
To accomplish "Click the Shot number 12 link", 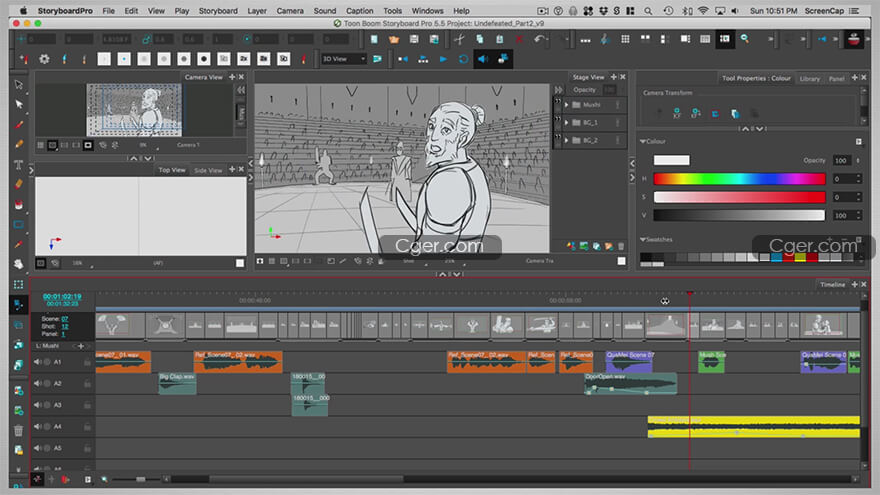I will pyautogui.click(x=65, y=326).
